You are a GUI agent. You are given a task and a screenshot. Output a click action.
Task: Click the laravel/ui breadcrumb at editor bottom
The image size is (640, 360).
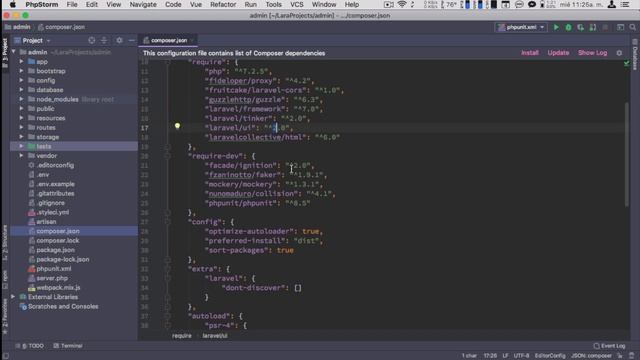[x=215, y=336]
